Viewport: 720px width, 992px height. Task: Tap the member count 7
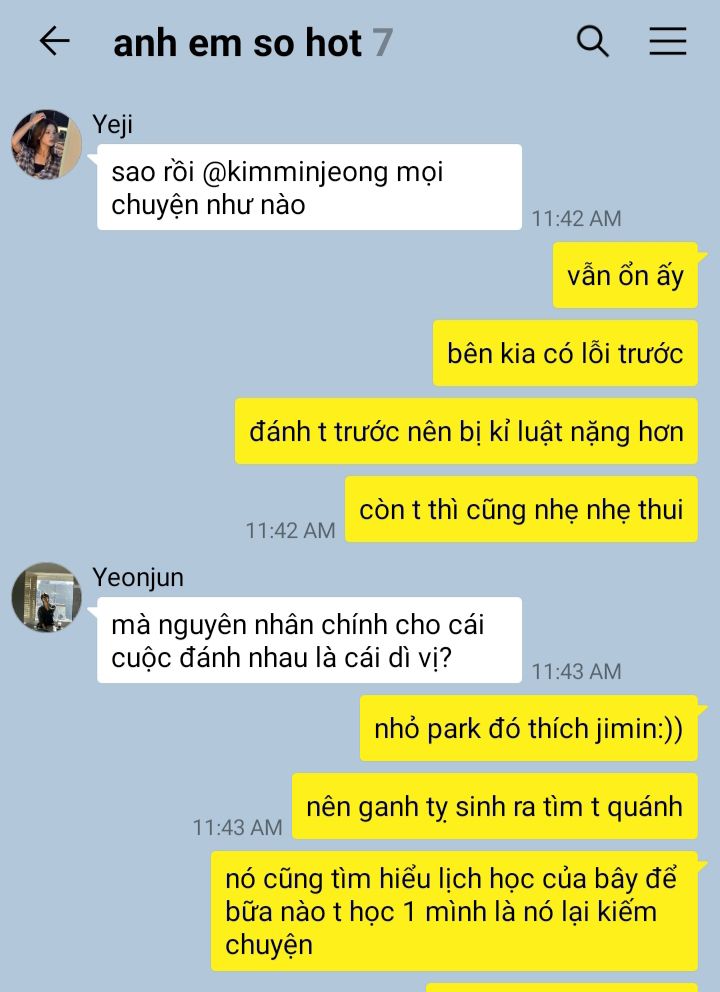tap(382, 43)
